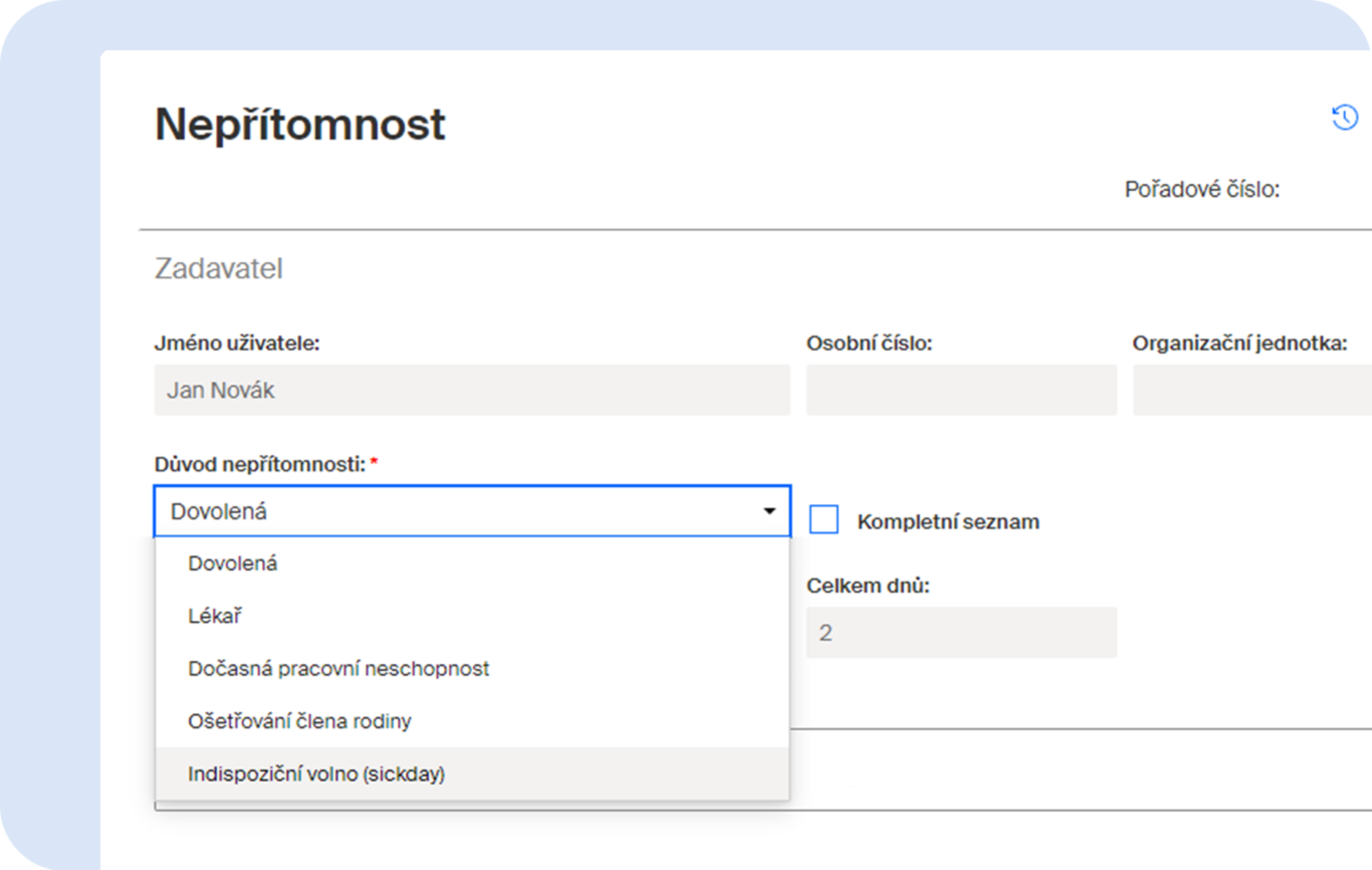Image resolution: width=1372 pixels, height=870 pixels.
Task: Click the Celkem dnů field showing 2
Action: point(962,632)
